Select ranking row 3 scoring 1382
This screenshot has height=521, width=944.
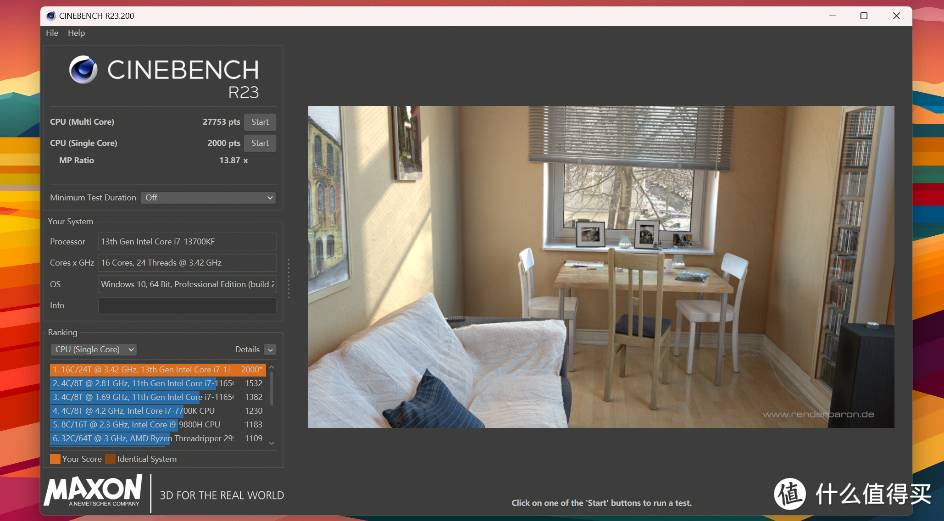click(x=158, y=397)
